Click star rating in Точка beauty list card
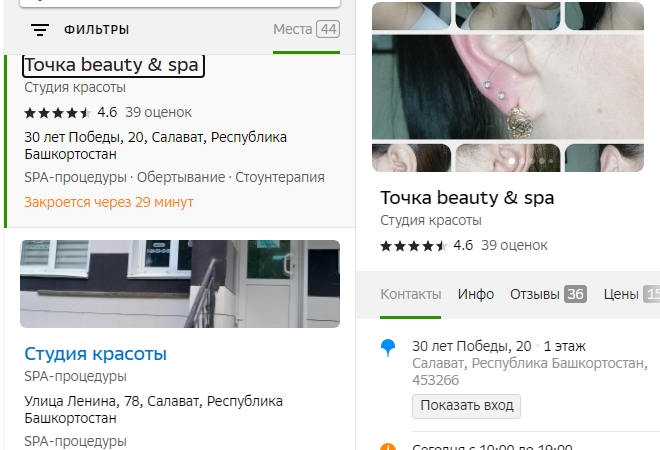The height and width of the screenshot is (450, 660). (57, 112)
